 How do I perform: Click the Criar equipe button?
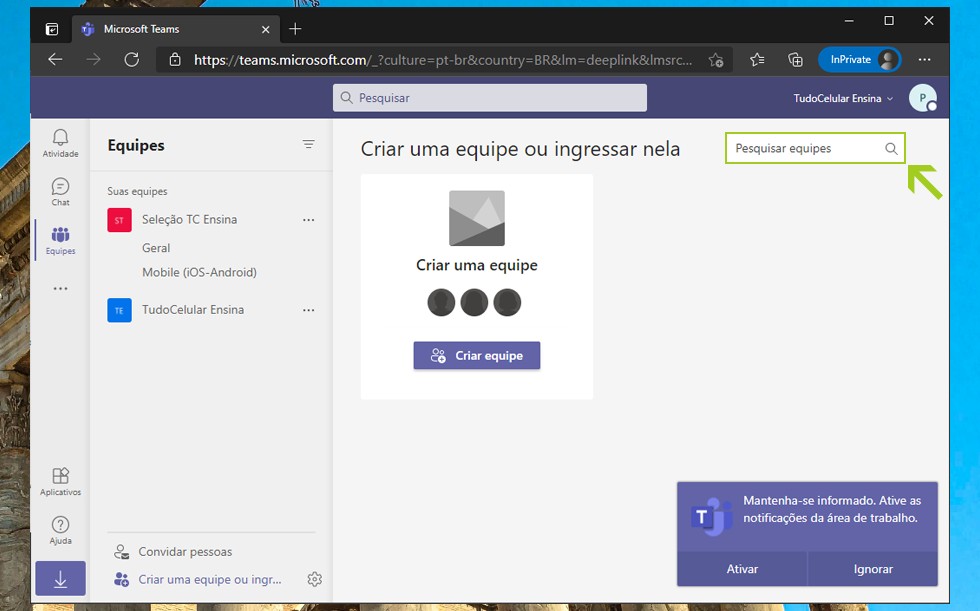[477, 355]
